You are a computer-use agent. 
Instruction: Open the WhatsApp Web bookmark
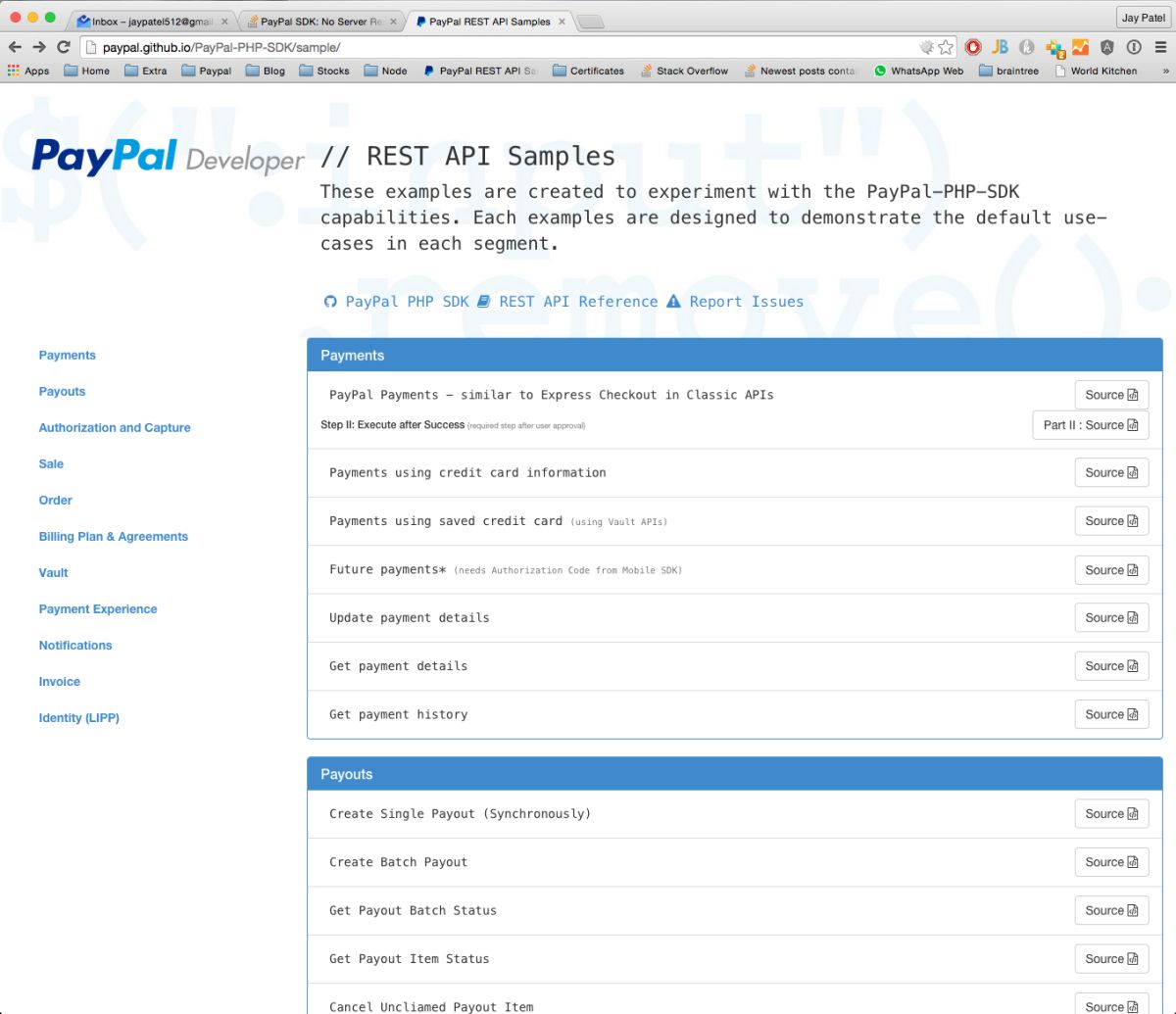pyautogui.click(x=918, y=71)
